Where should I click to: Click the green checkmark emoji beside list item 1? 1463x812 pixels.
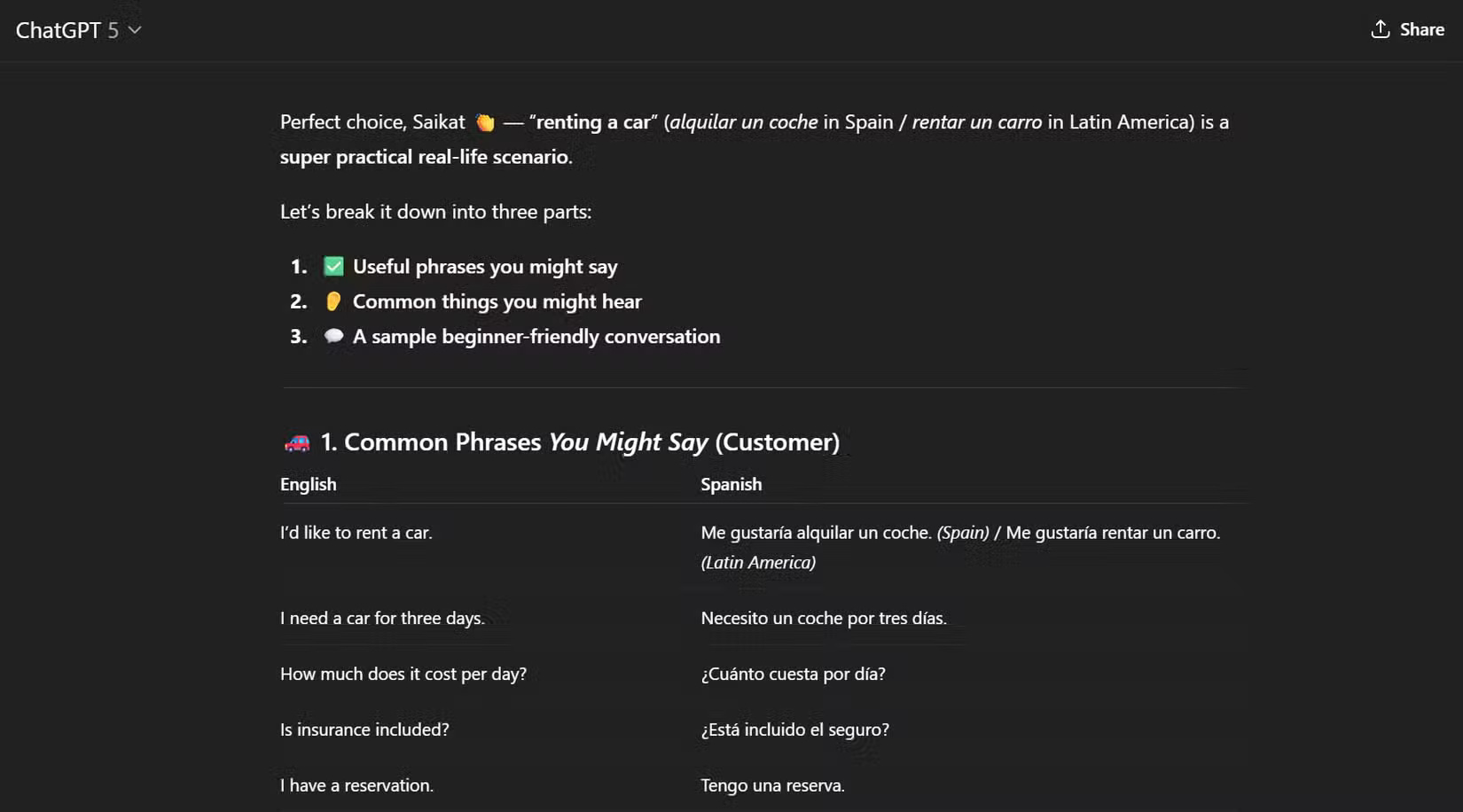click(332, 265)
